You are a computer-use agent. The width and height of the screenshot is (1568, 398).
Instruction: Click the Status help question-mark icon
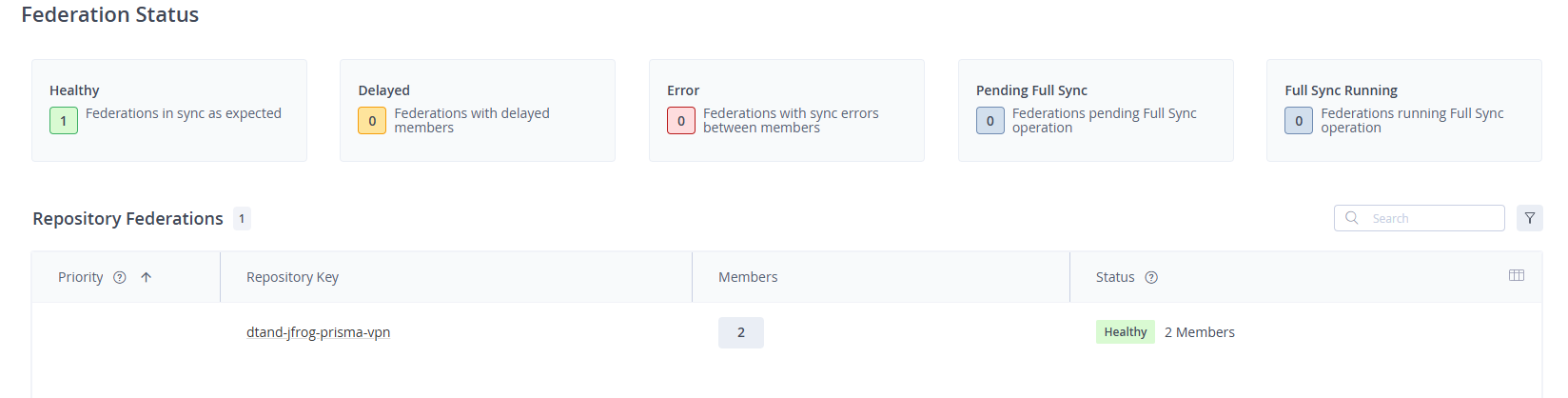pyautogui.click(x=1151, y=278)
